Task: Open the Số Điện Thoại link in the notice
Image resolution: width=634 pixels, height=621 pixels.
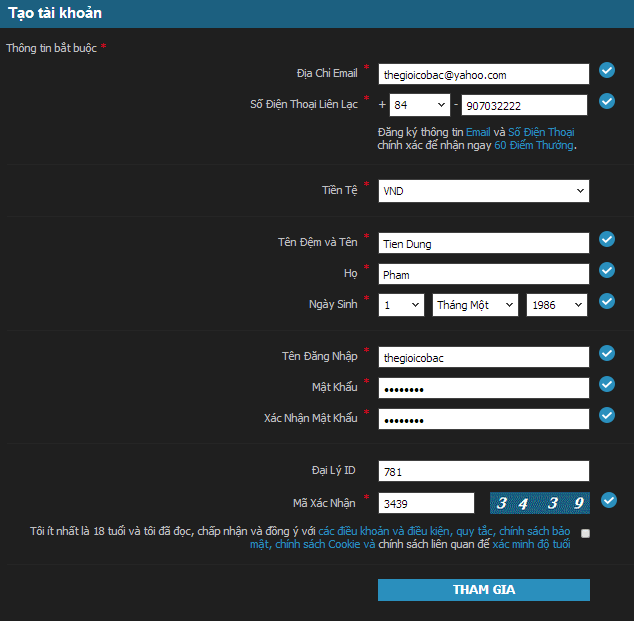Action: (x=541, y=132)
